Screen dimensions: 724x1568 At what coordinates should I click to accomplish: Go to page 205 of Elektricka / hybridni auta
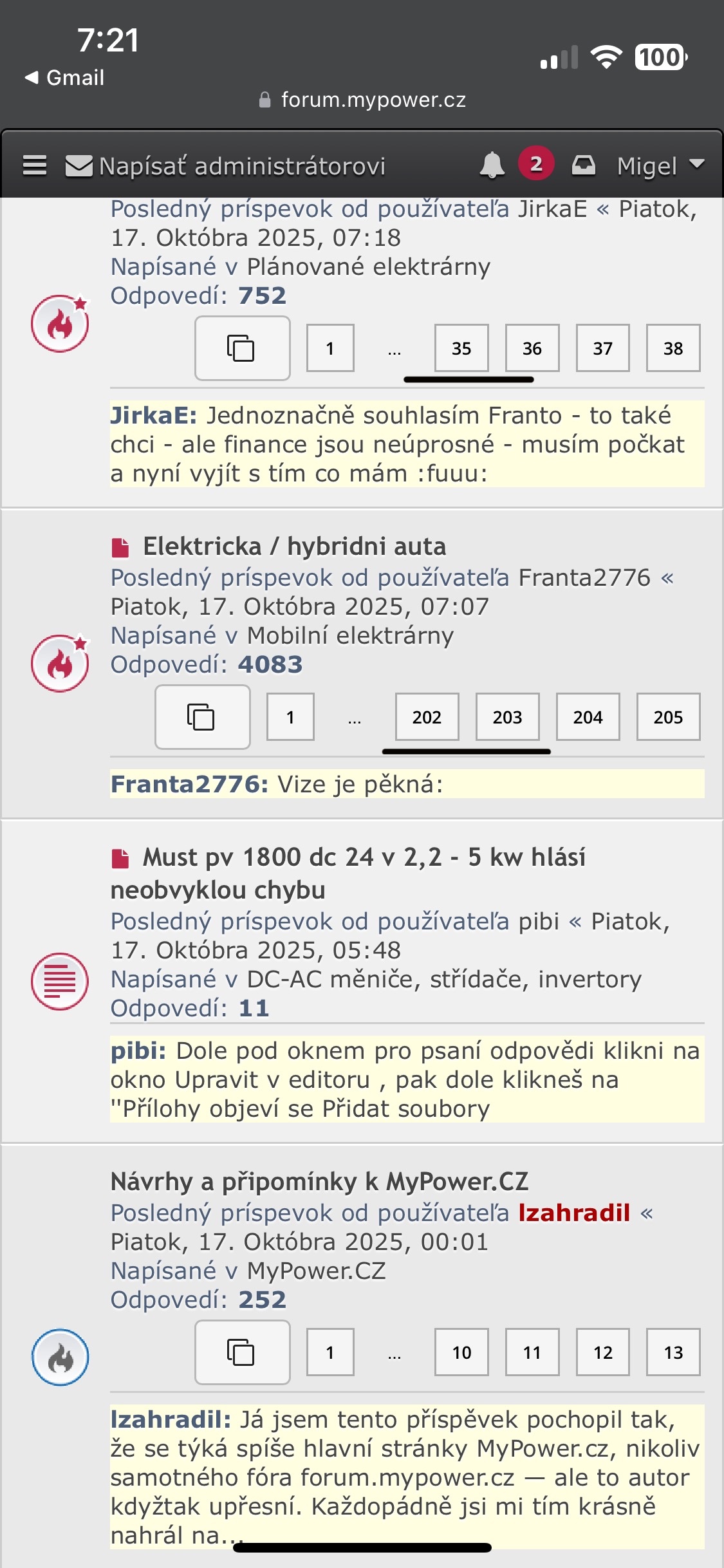[668, 716]
